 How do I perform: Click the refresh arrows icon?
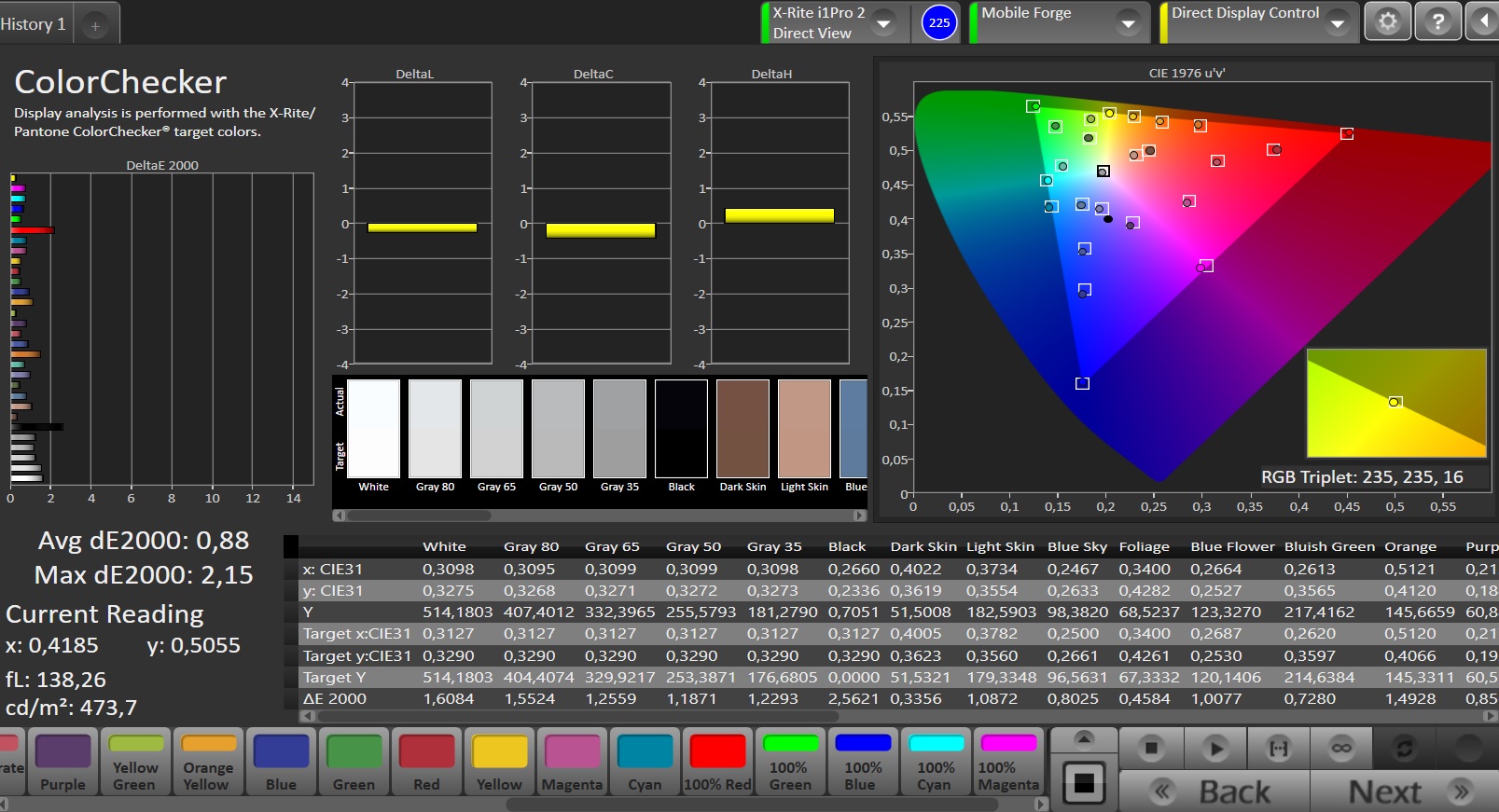tap(1404, 748)
